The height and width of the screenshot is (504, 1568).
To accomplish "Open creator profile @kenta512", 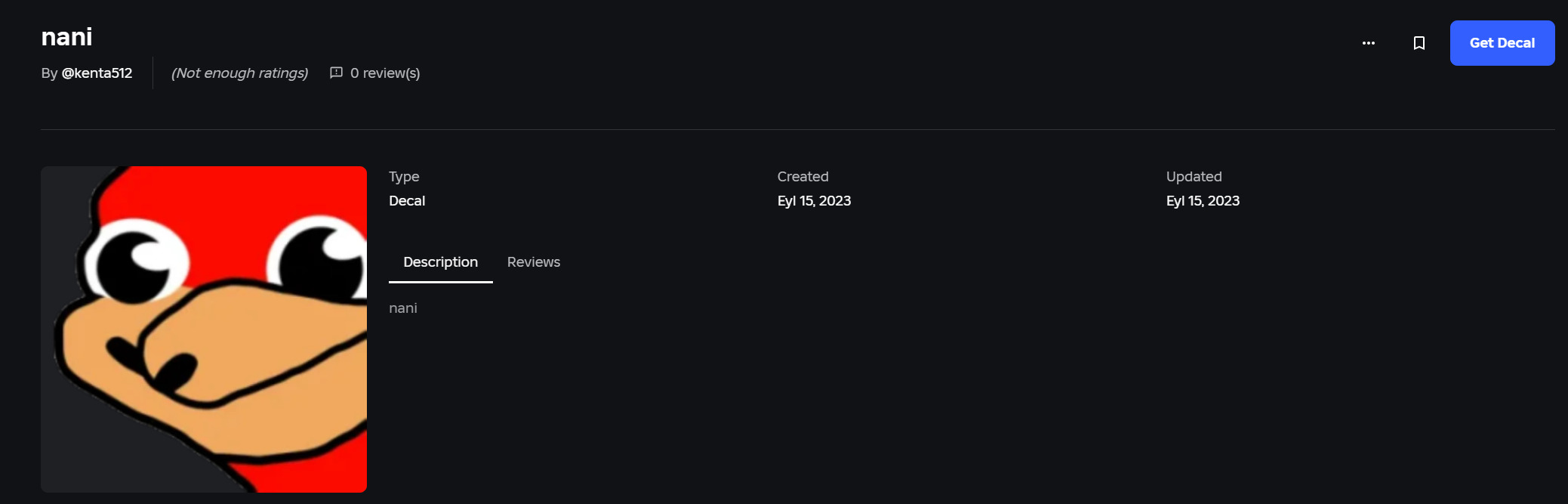I will pos(97,73).
